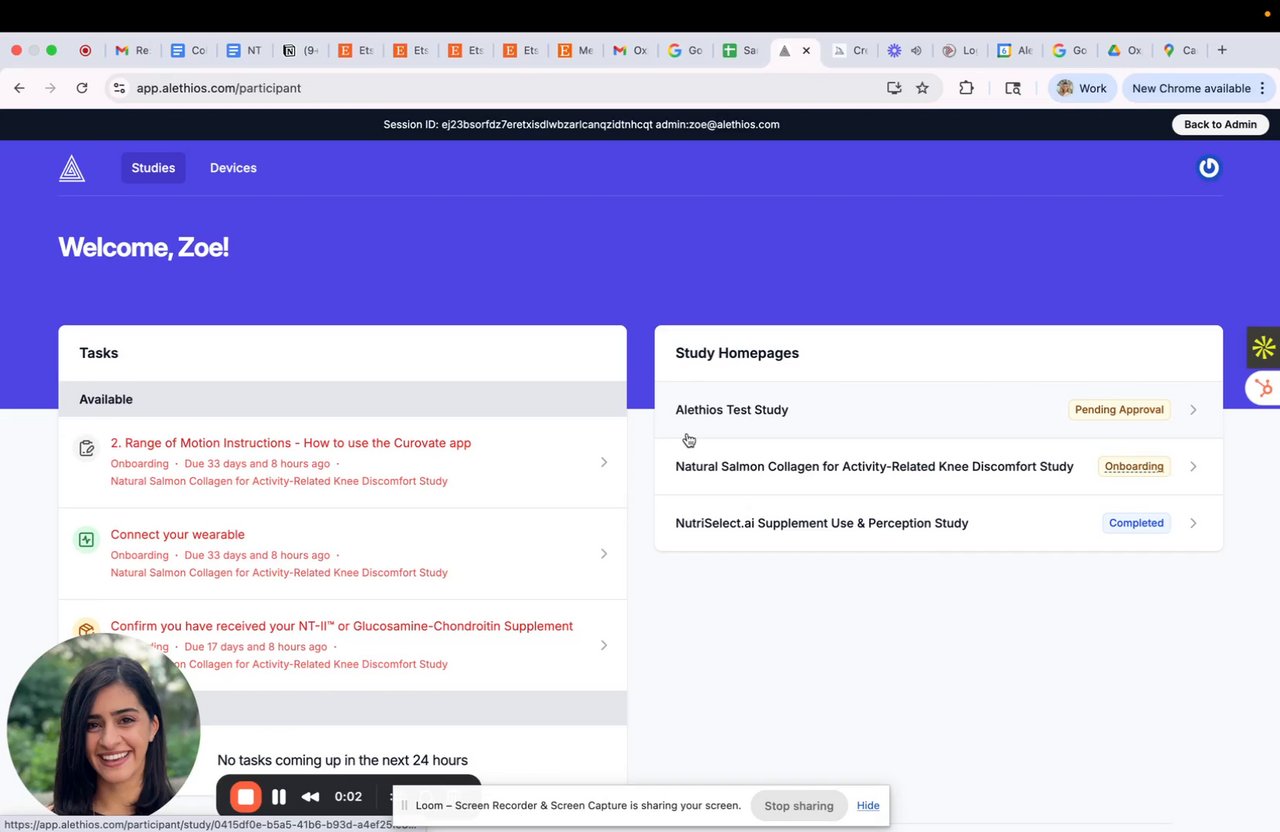Select the Studies nav item
This screenshot has width=1280, height=832.
point(153,168)
